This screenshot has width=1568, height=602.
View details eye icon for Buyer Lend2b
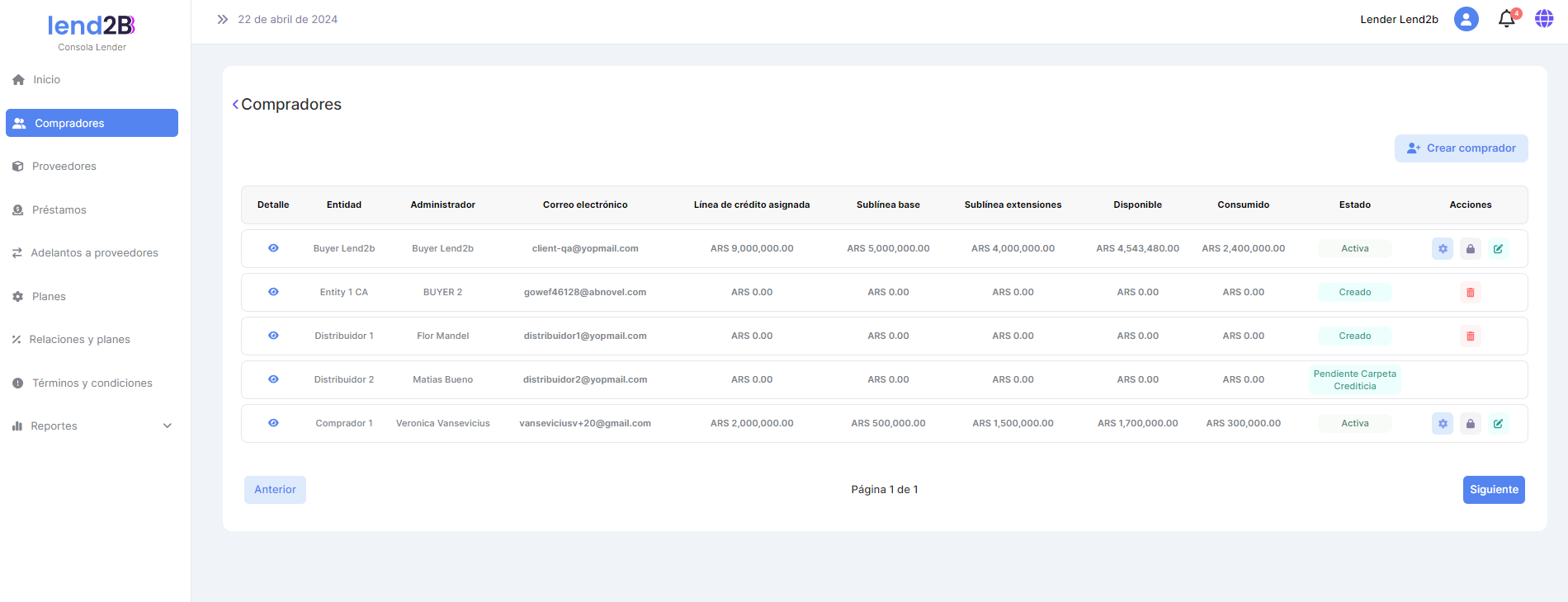(273, 248)
